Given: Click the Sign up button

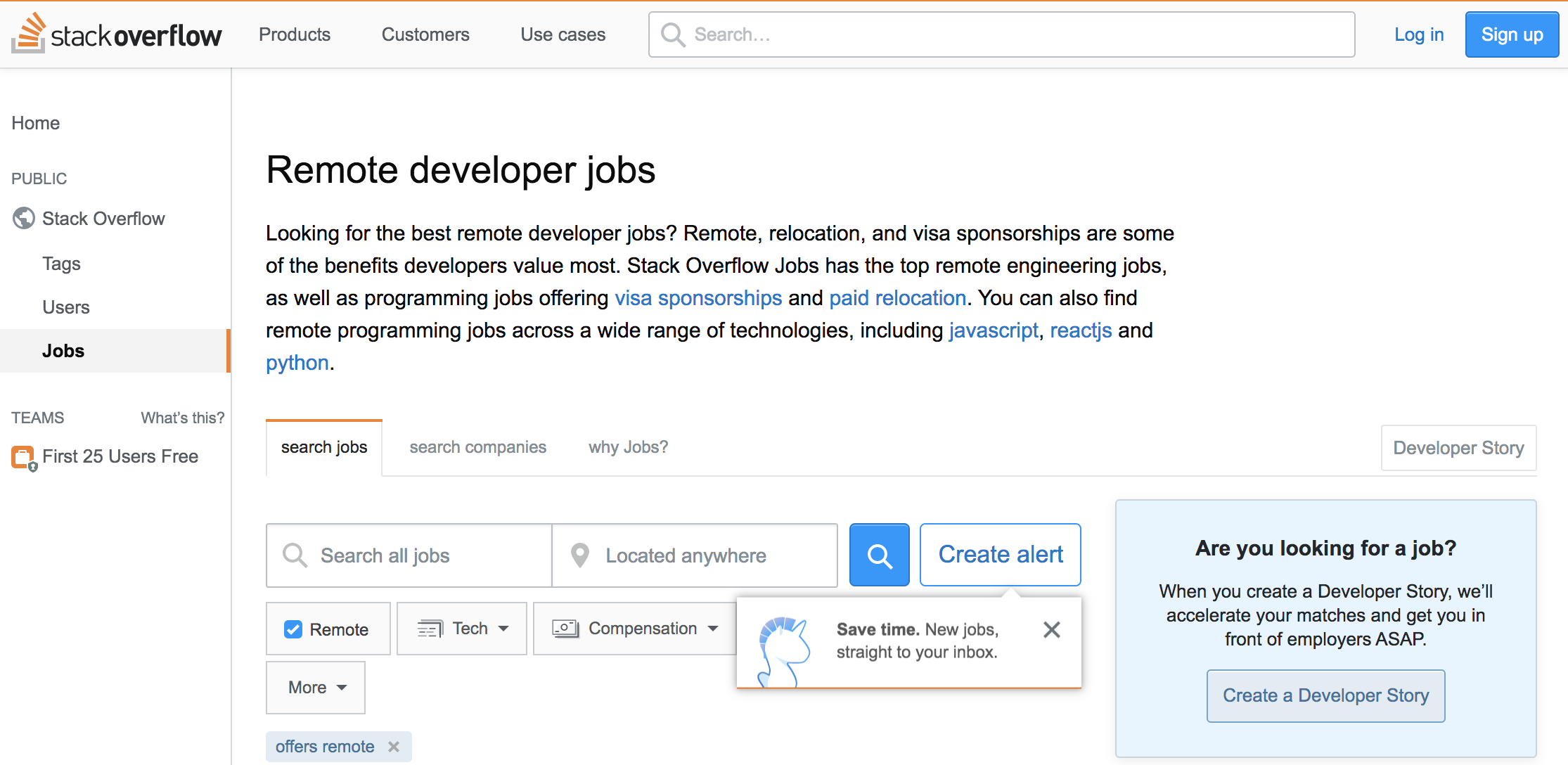Looking at the screenshot, I should coord(1512,34).
